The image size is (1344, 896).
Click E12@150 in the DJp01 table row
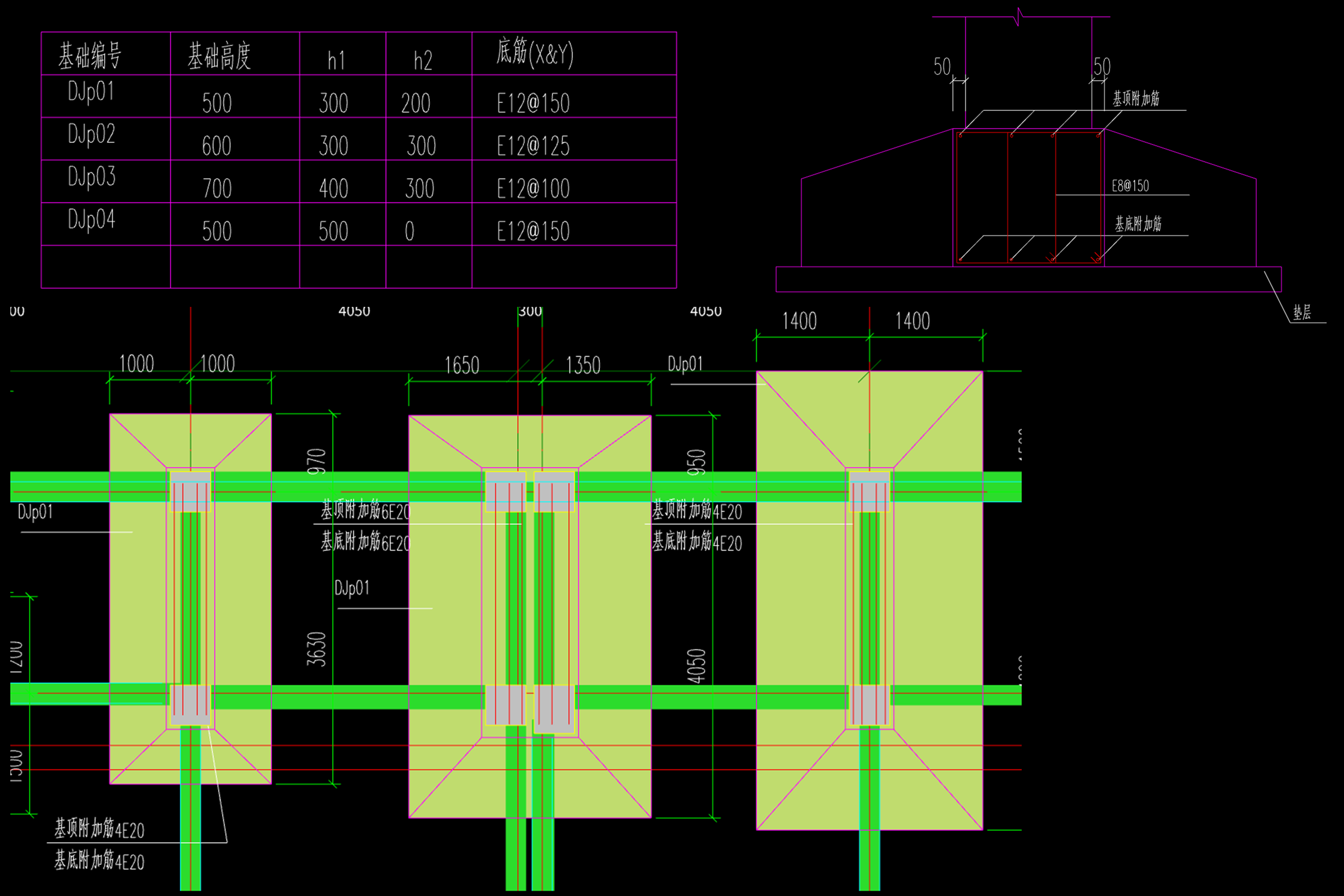[x=533, y=103]
